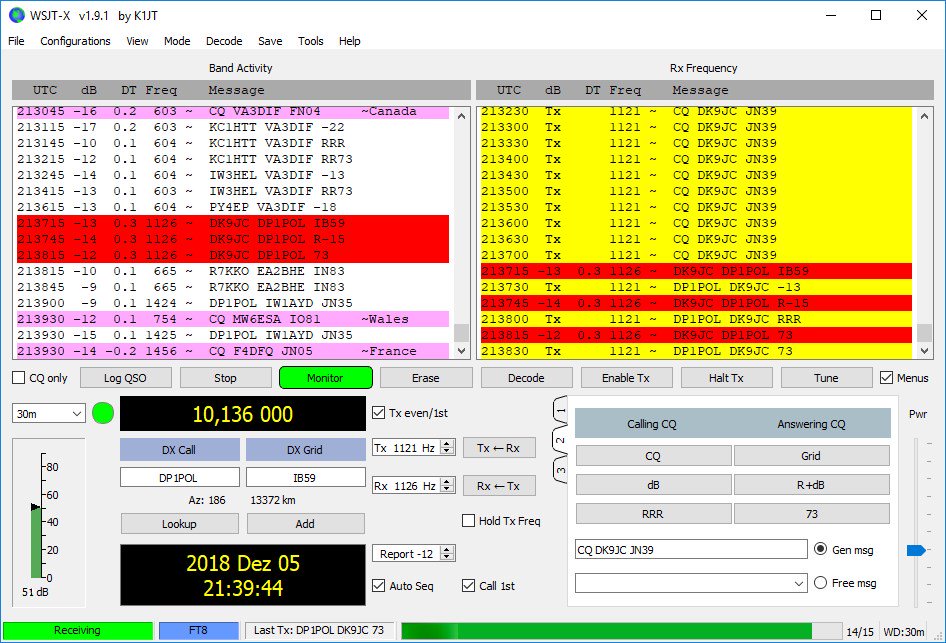This screenshot has height=643, width=946.
Task: Click the Add button
Action: coord(305,524)
